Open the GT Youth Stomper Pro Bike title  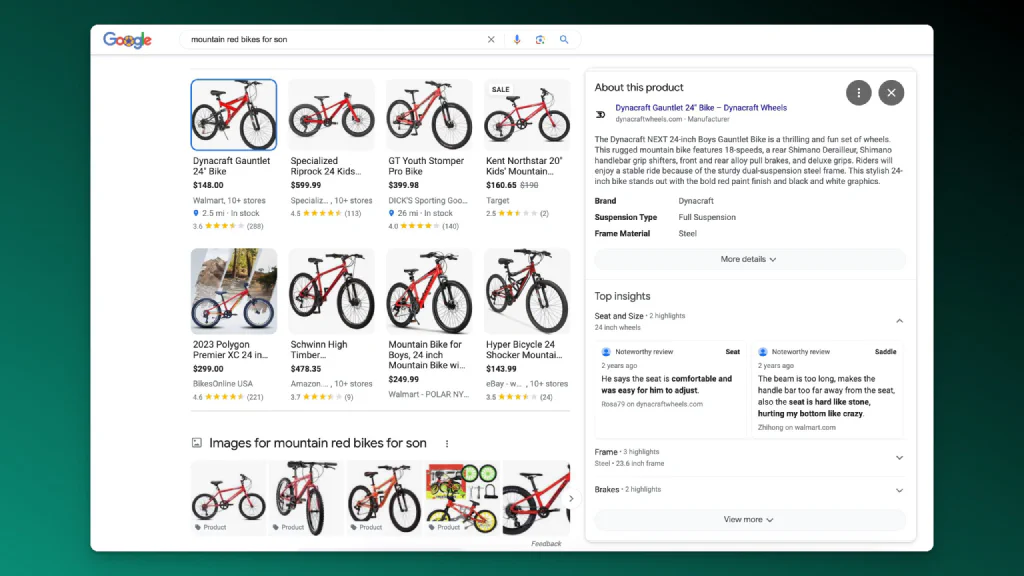pos(426,166)
